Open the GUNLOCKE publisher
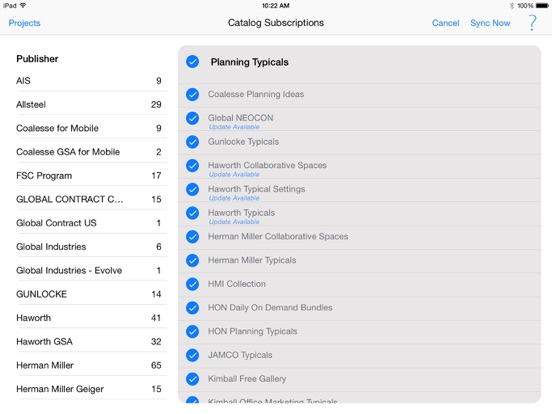The width and height of the screenshot is (552, 414). pyautogui.click(x=92, y=294)
